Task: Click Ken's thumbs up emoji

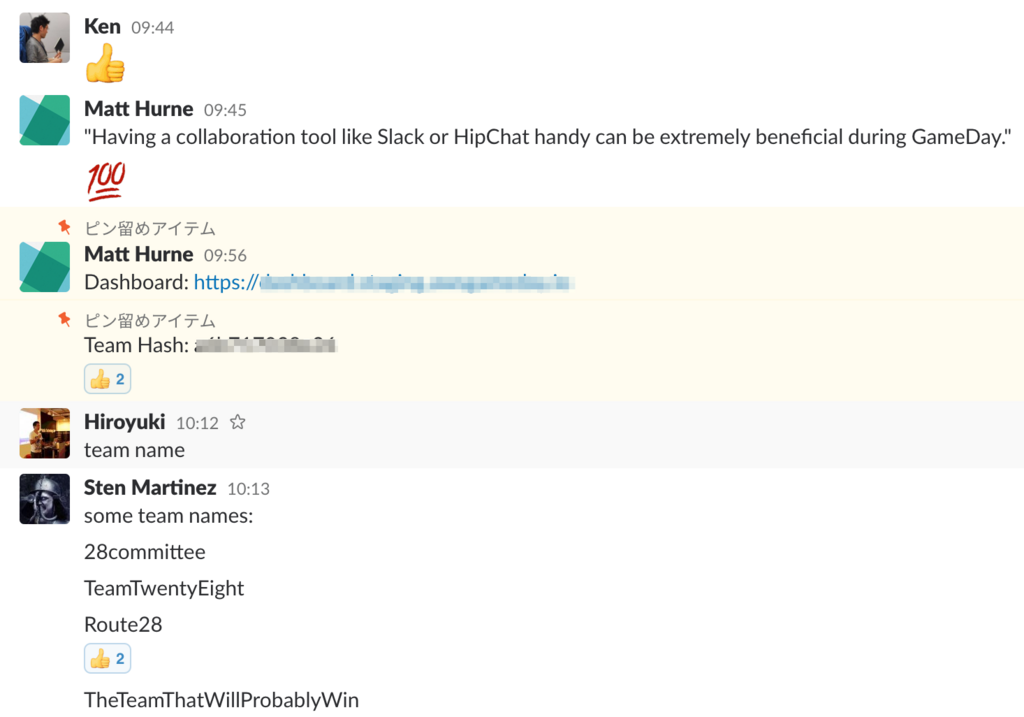Action: [105, 63]
